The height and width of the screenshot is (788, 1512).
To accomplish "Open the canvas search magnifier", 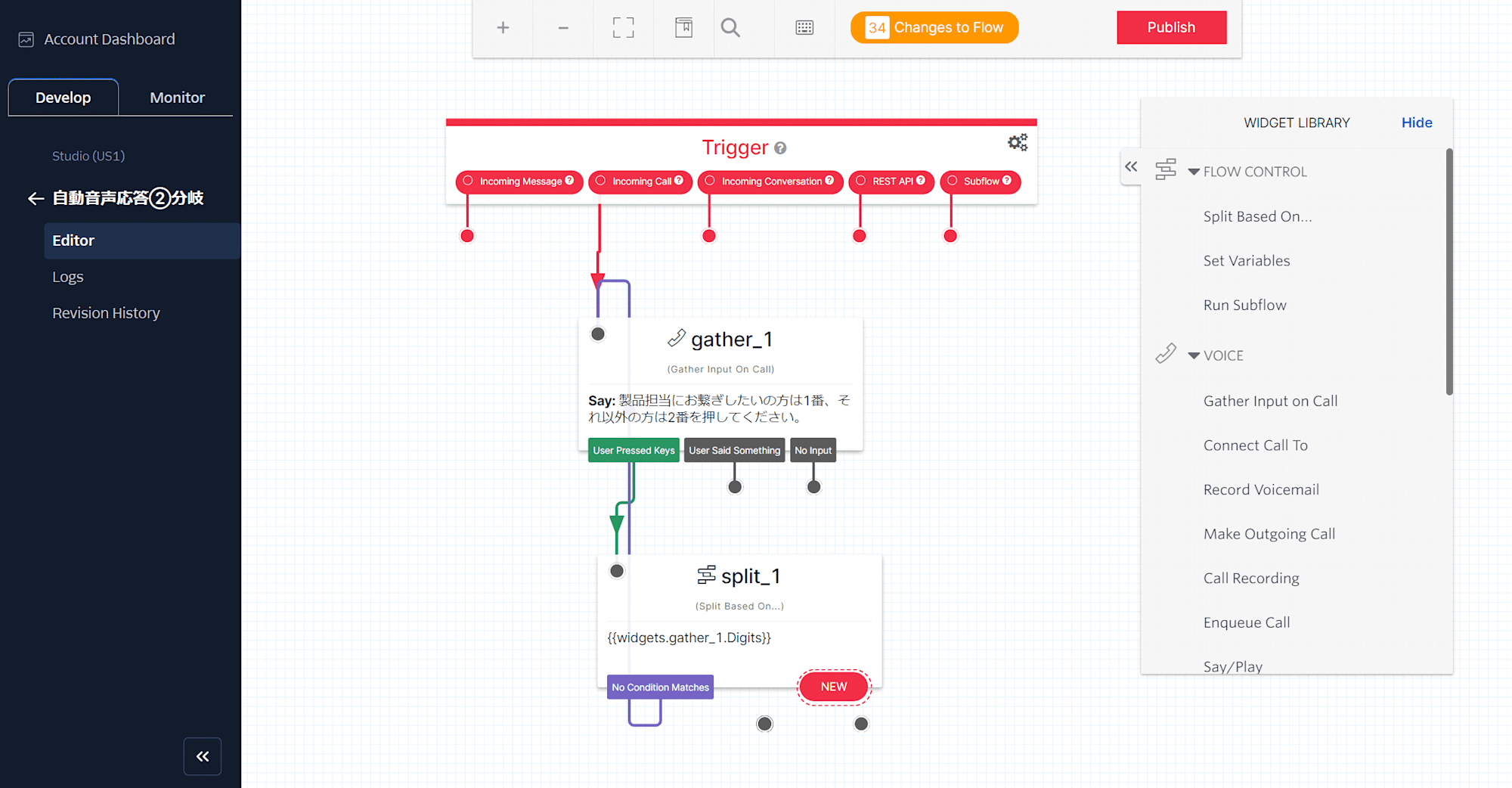I will click(x=730, y=28).
